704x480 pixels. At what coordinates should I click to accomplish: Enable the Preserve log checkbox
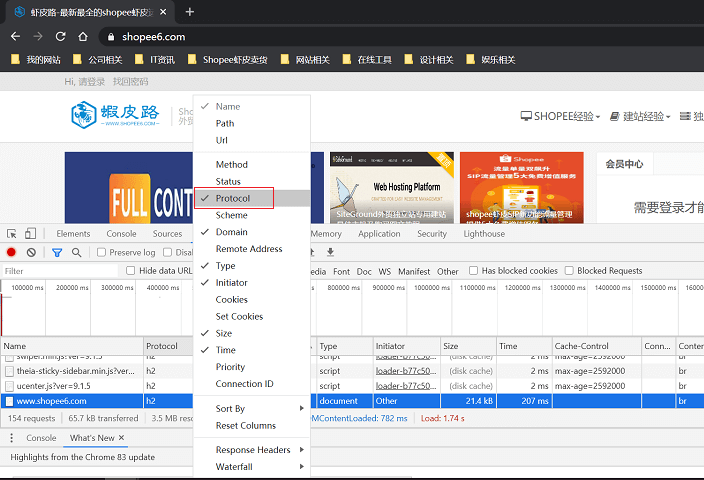click(x=101, y=252)
